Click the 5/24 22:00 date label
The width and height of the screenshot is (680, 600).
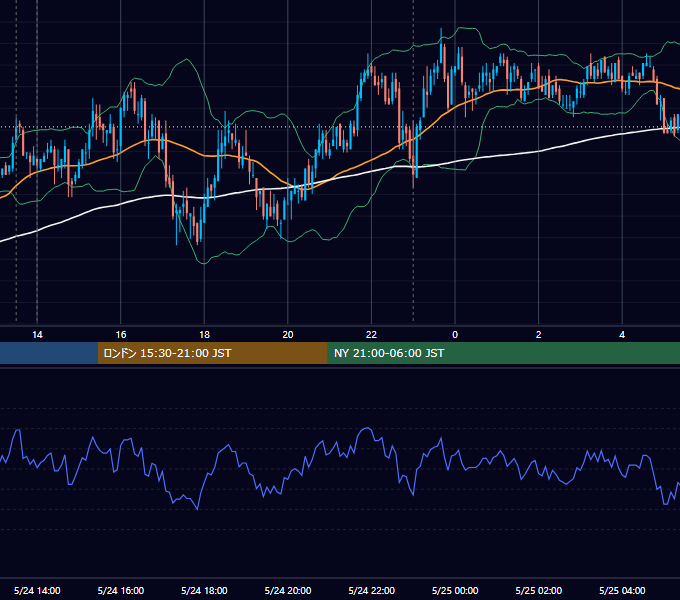372,590
